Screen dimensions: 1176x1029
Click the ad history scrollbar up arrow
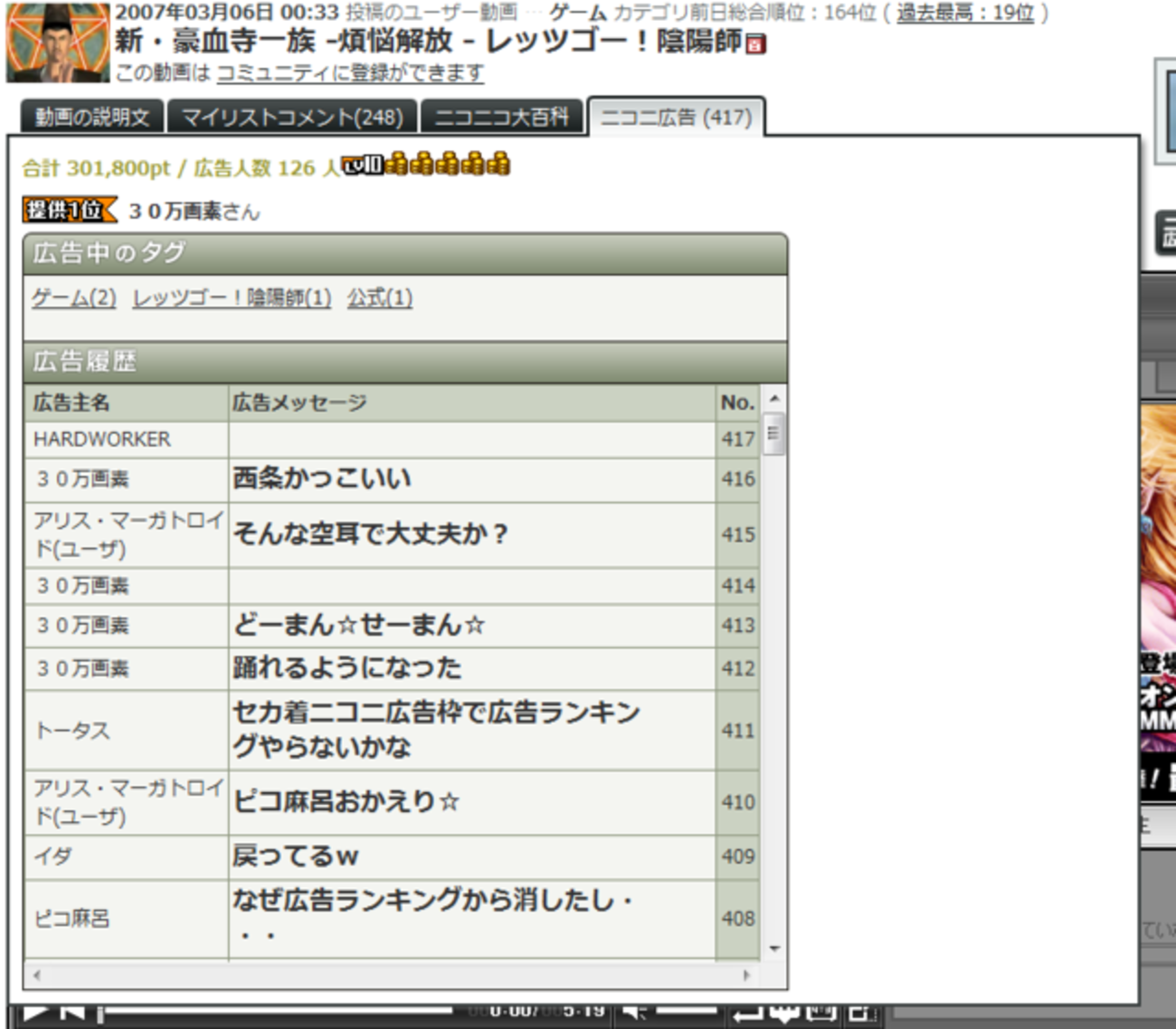[x=773, y=399]
